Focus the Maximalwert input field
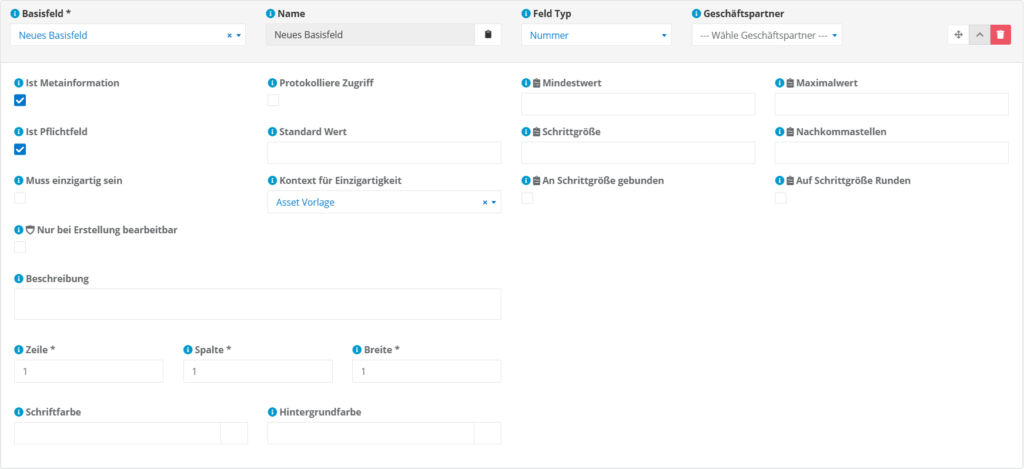Screen dimensions: 1024x469 click(891, 104)
